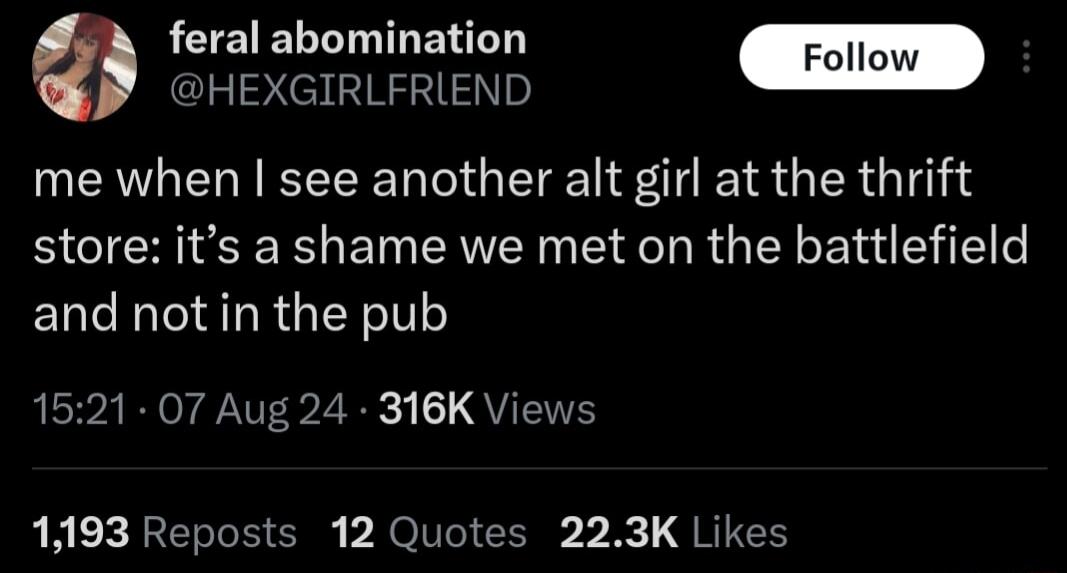
Task: Click the Follow button
Action: click(861, 57)
